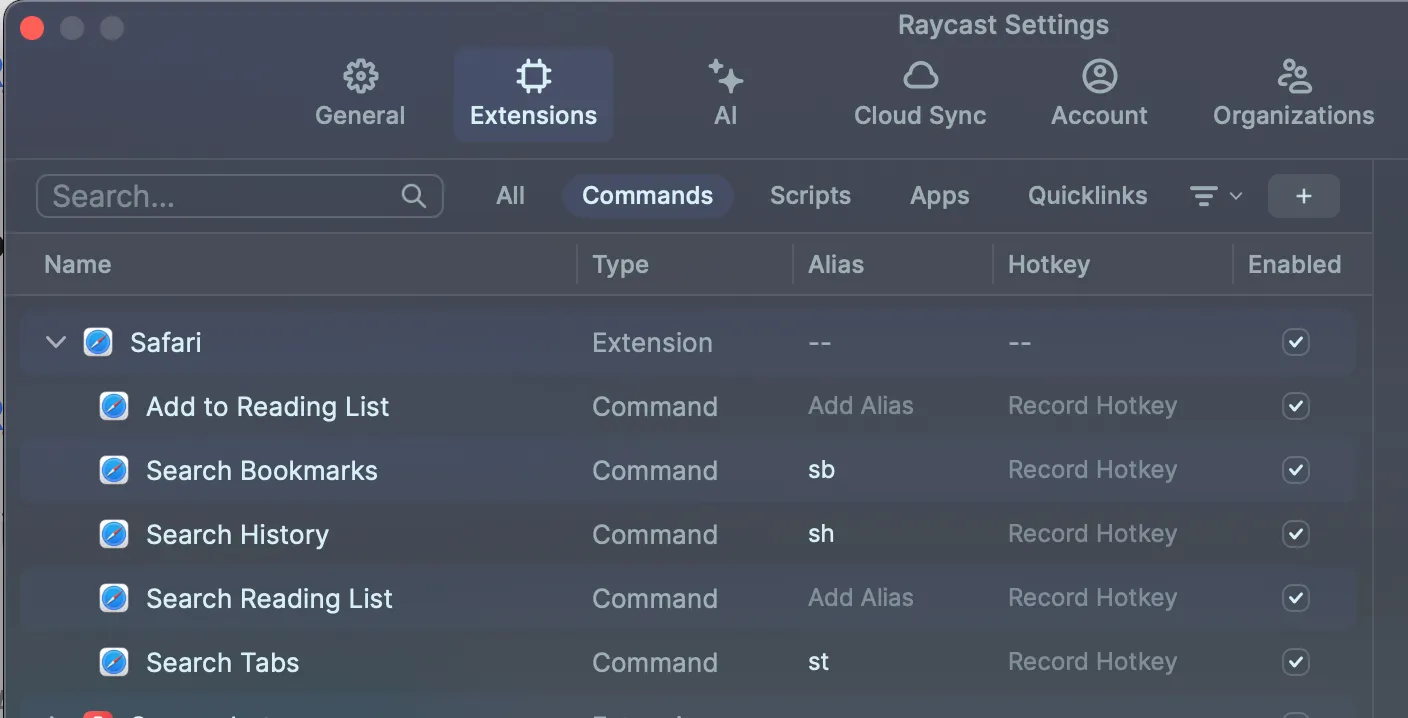
Task: Click the plus button to add an extension
Action: 1303,196
